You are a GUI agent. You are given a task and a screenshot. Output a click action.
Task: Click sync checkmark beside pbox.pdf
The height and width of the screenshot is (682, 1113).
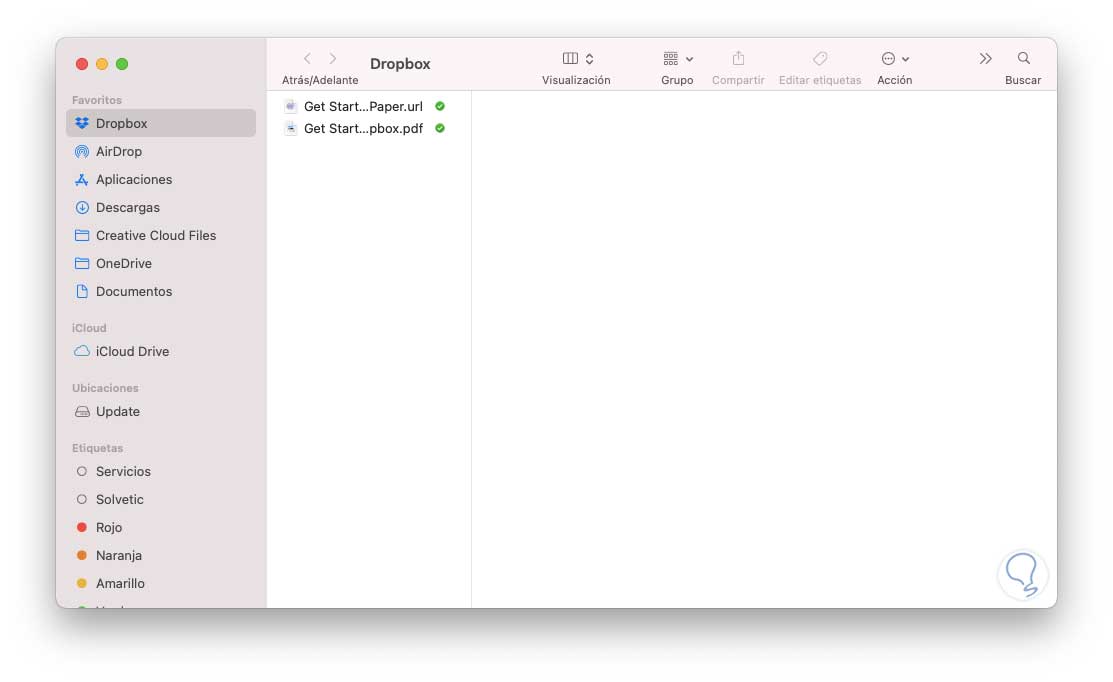click(440, 128)
